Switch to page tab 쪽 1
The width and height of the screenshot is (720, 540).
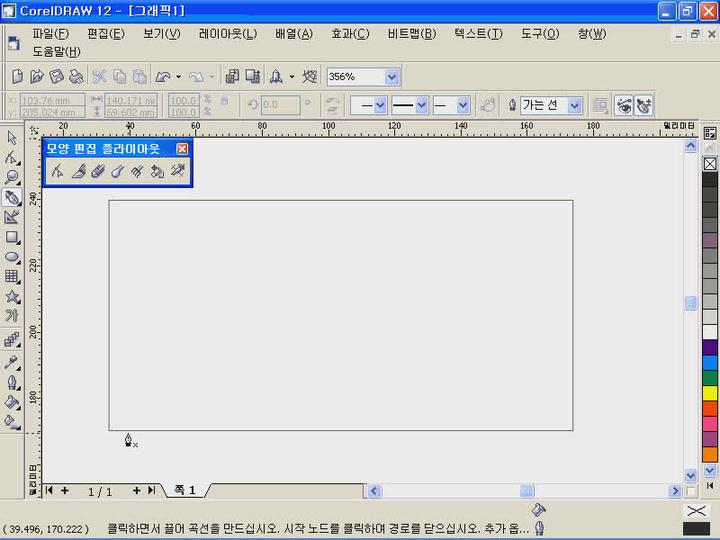(185, 490)
